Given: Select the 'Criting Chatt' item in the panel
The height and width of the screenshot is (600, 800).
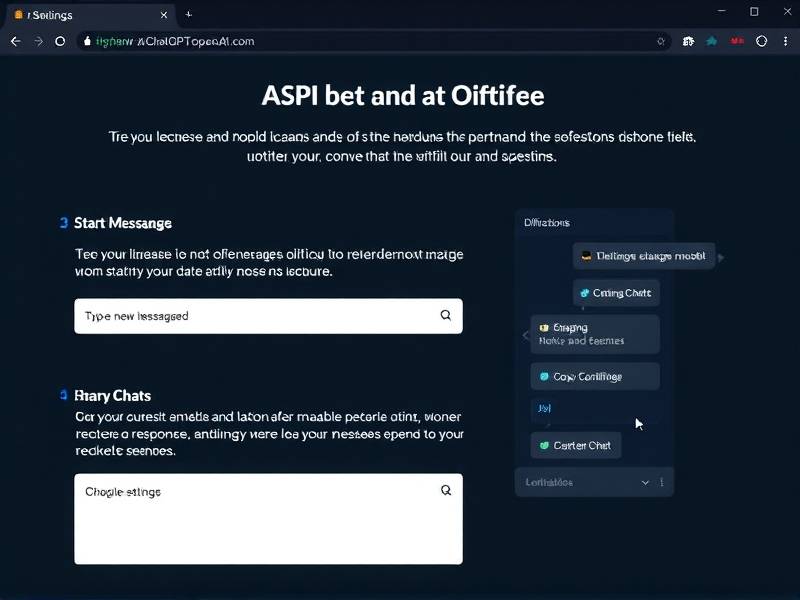Looking at the screenshot, I should pyautogui.click(x=615, y=293).
